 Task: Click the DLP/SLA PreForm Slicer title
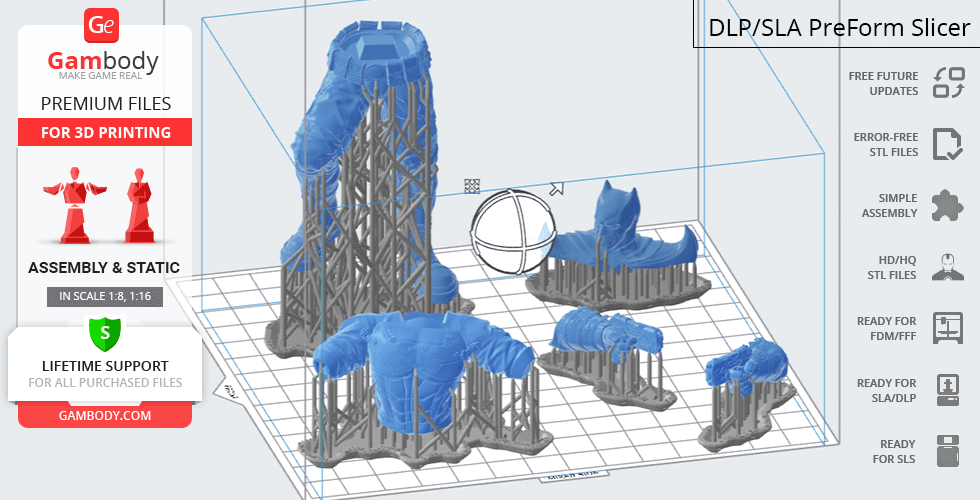[x=838, y=27]
